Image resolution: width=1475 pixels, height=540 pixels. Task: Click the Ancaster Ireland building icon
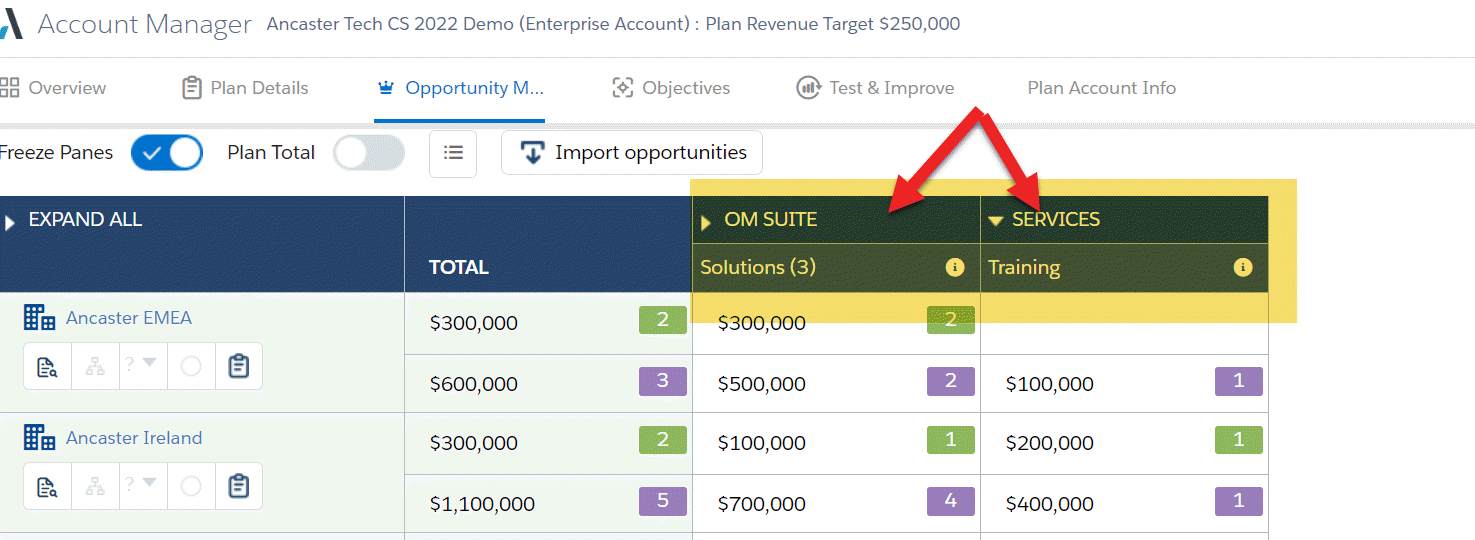tap(40, 438)
